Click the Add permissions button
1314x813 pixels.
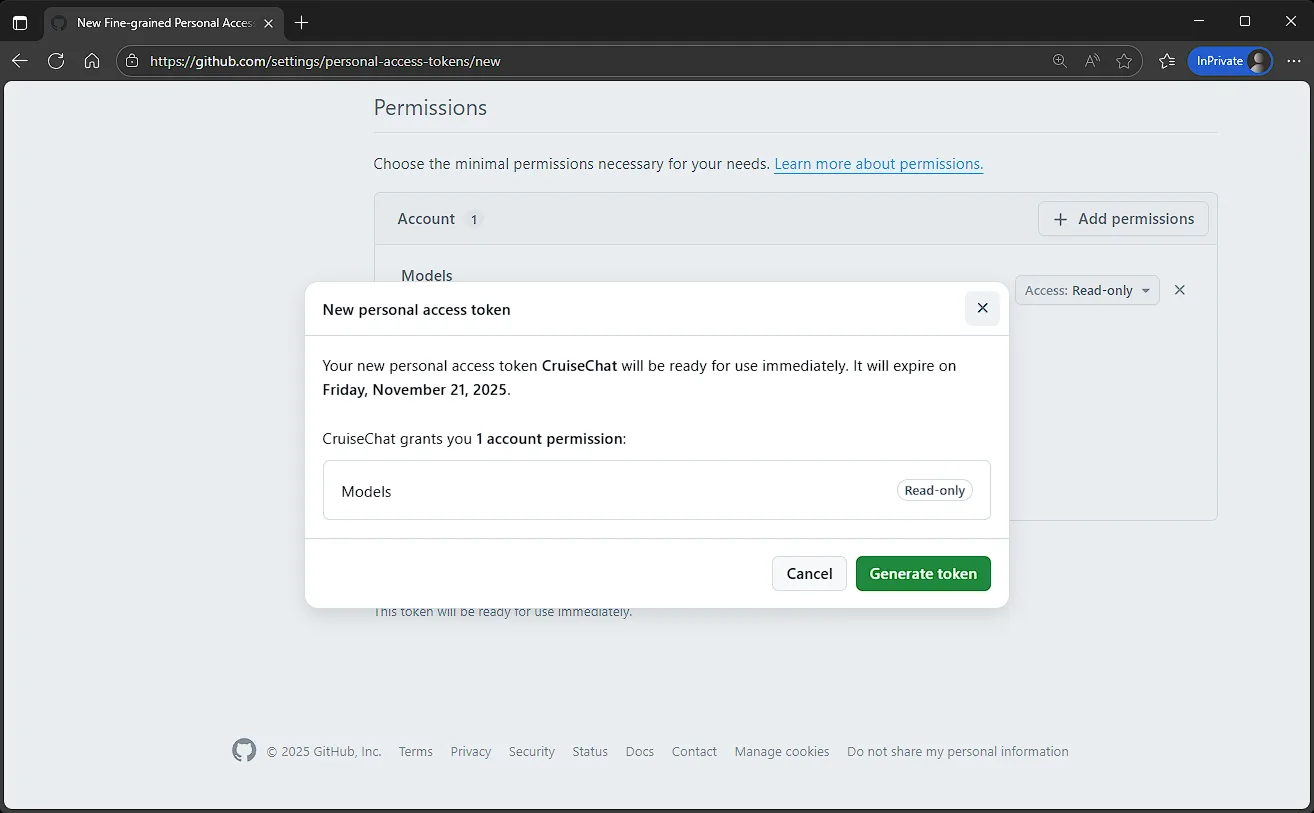[1123, 219]
